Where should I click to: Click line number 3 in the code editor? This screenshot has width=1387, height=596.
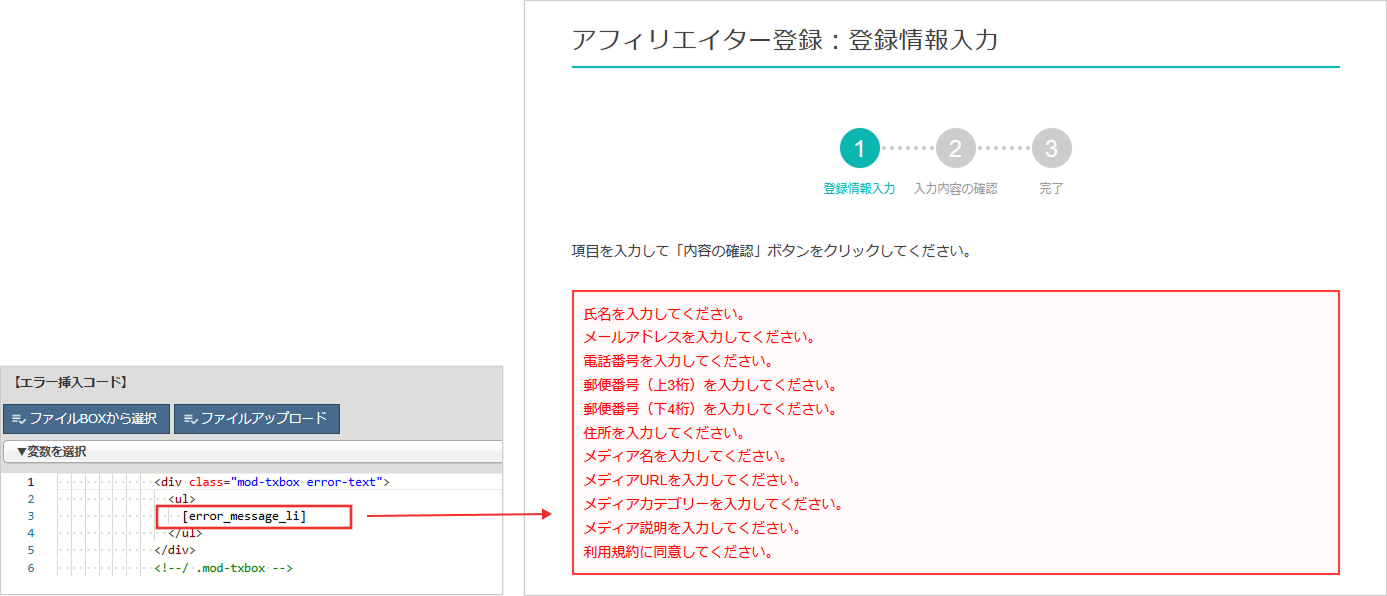[30, 518]
